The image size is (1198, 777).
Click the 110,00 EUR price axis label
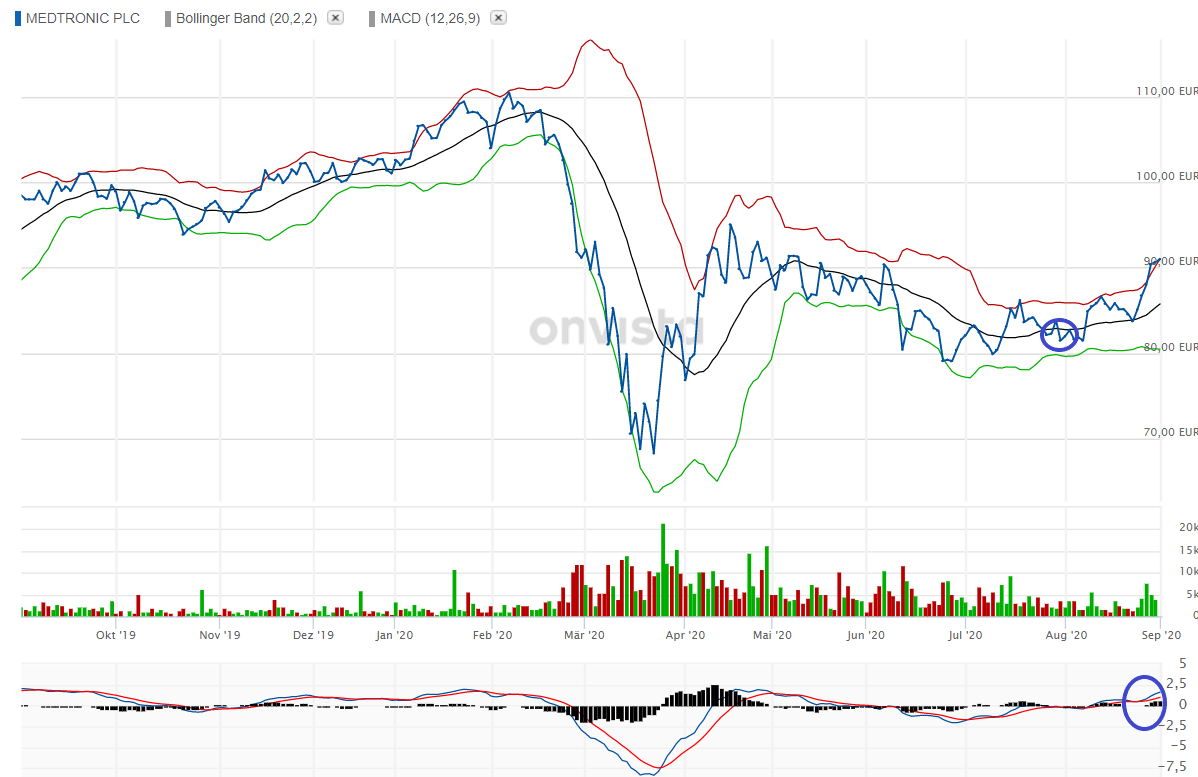click(1166, 91)
